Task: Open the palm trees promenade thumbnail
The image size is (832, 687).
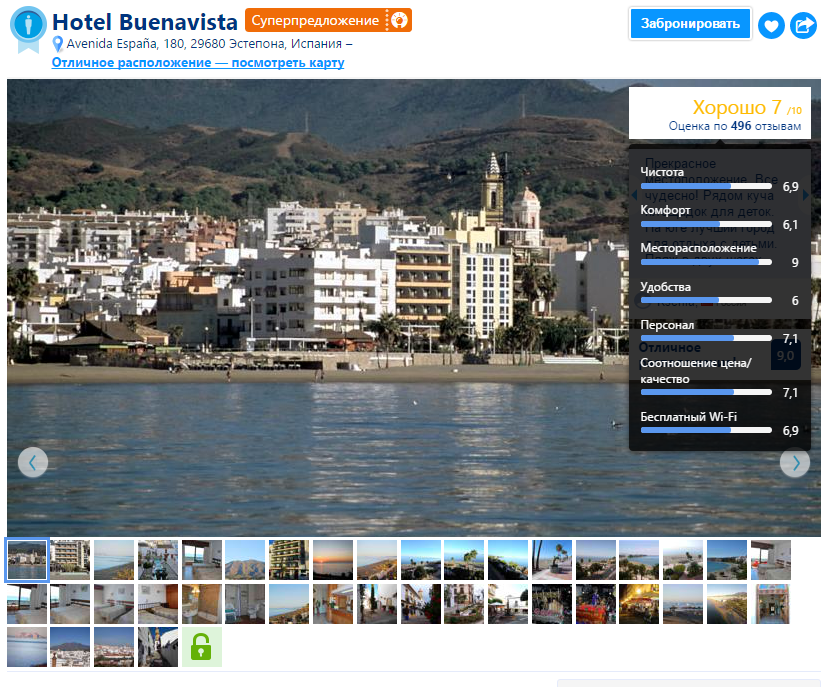Action: pos(552,560)
